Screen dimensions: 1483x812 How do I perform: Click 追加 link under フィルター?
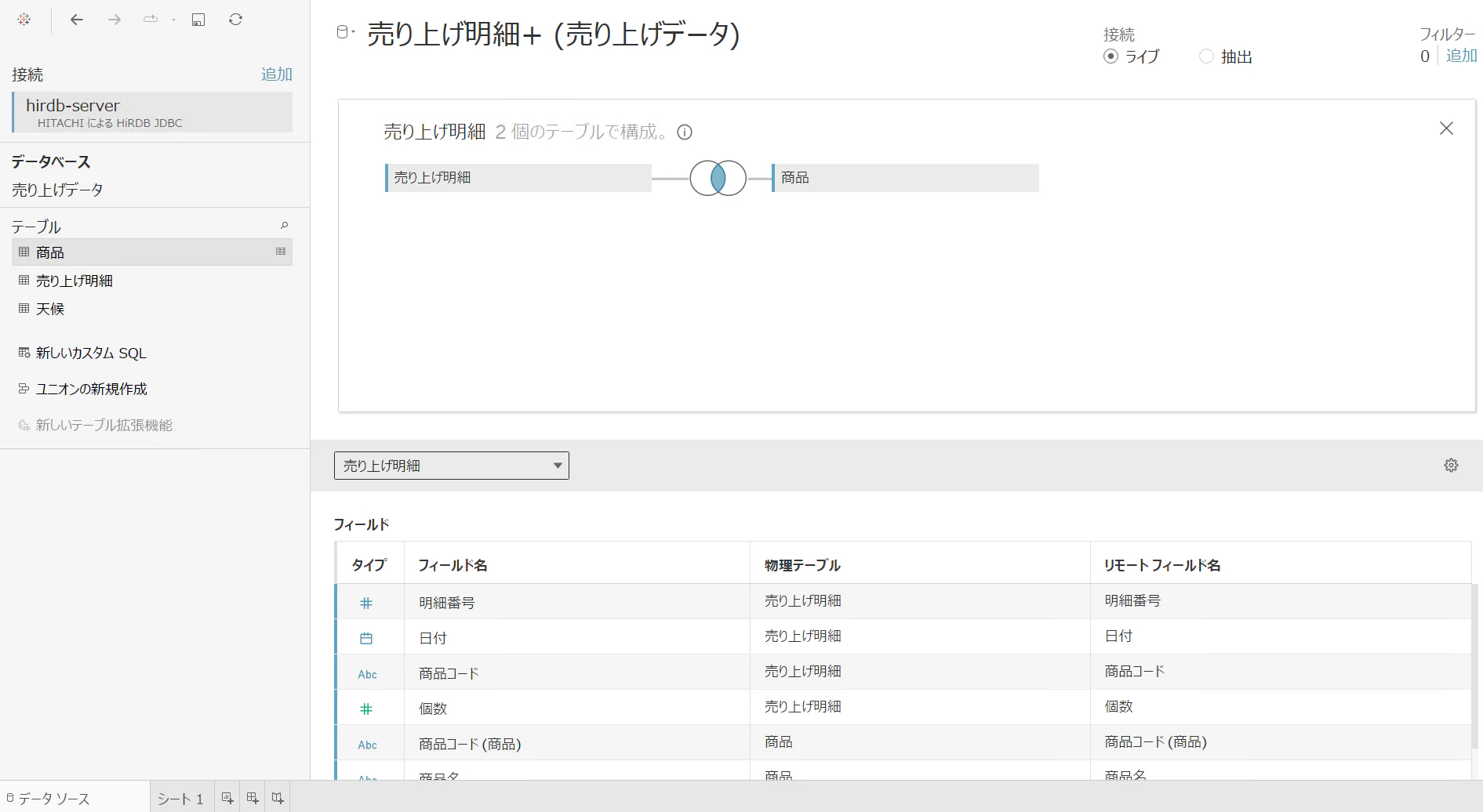pyautogui.click(x=1462, y=56)
